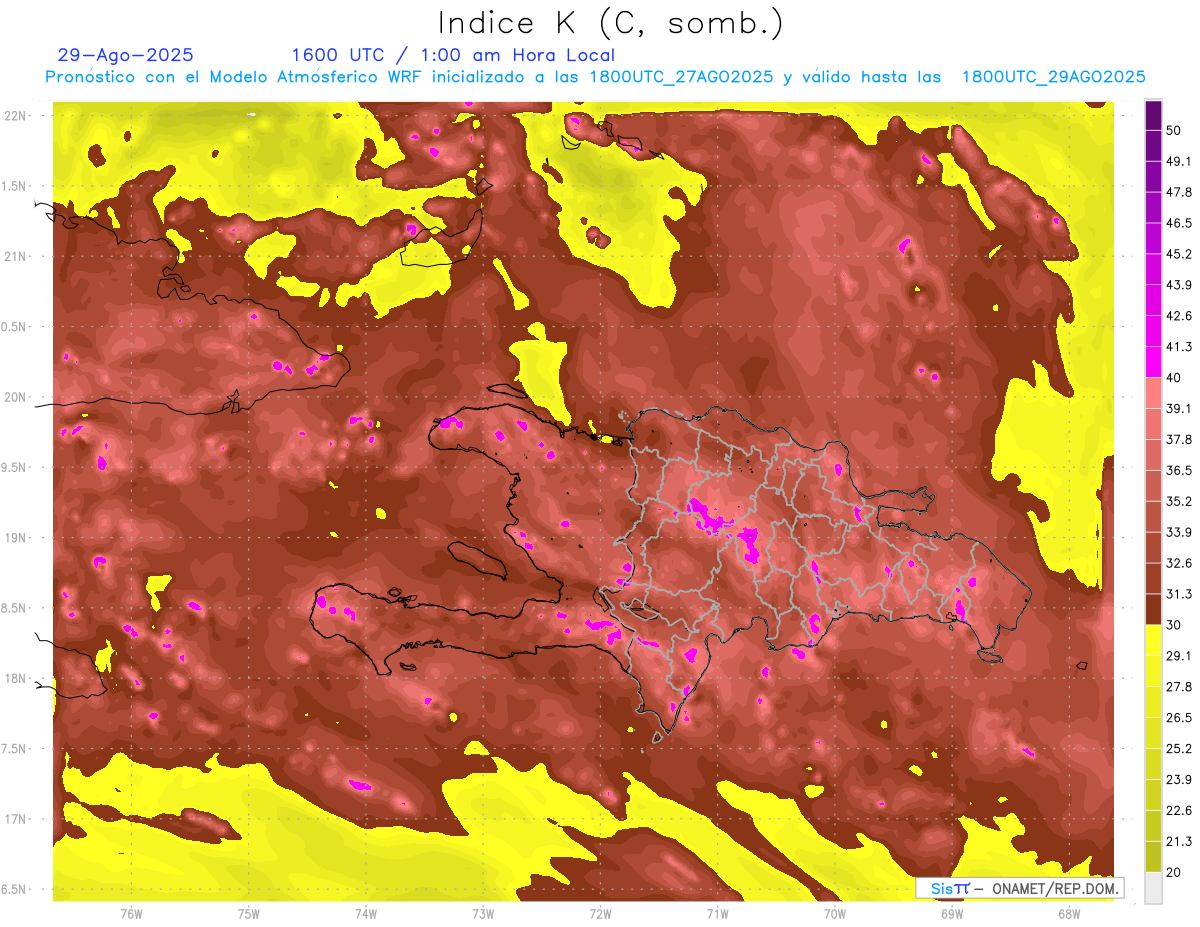
Task: Click the legend value '47.8'
Action: tap(1178, 192)
